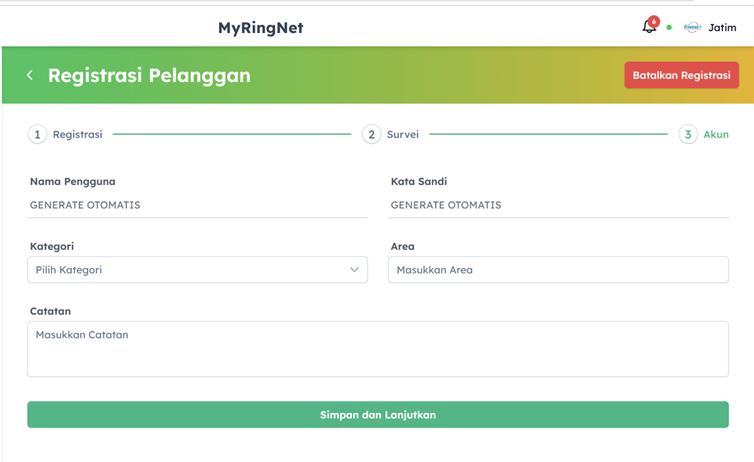Click into the Catatan text area
754x462 pixels.
coord(378,349)
